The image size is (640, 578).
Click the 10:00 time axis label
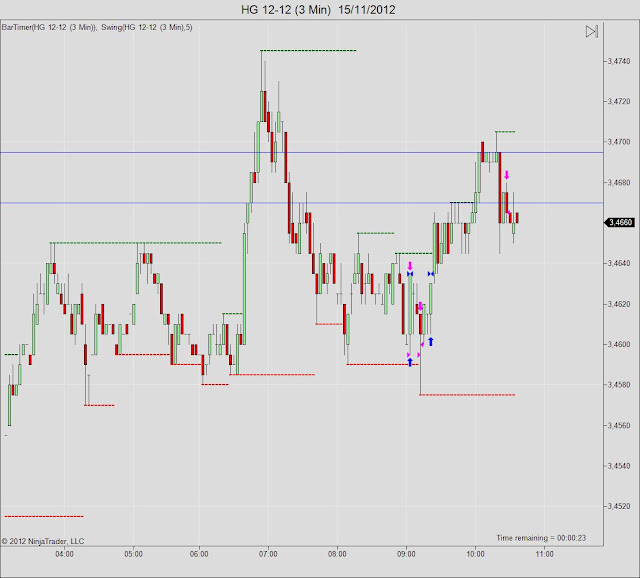(476, 554)
